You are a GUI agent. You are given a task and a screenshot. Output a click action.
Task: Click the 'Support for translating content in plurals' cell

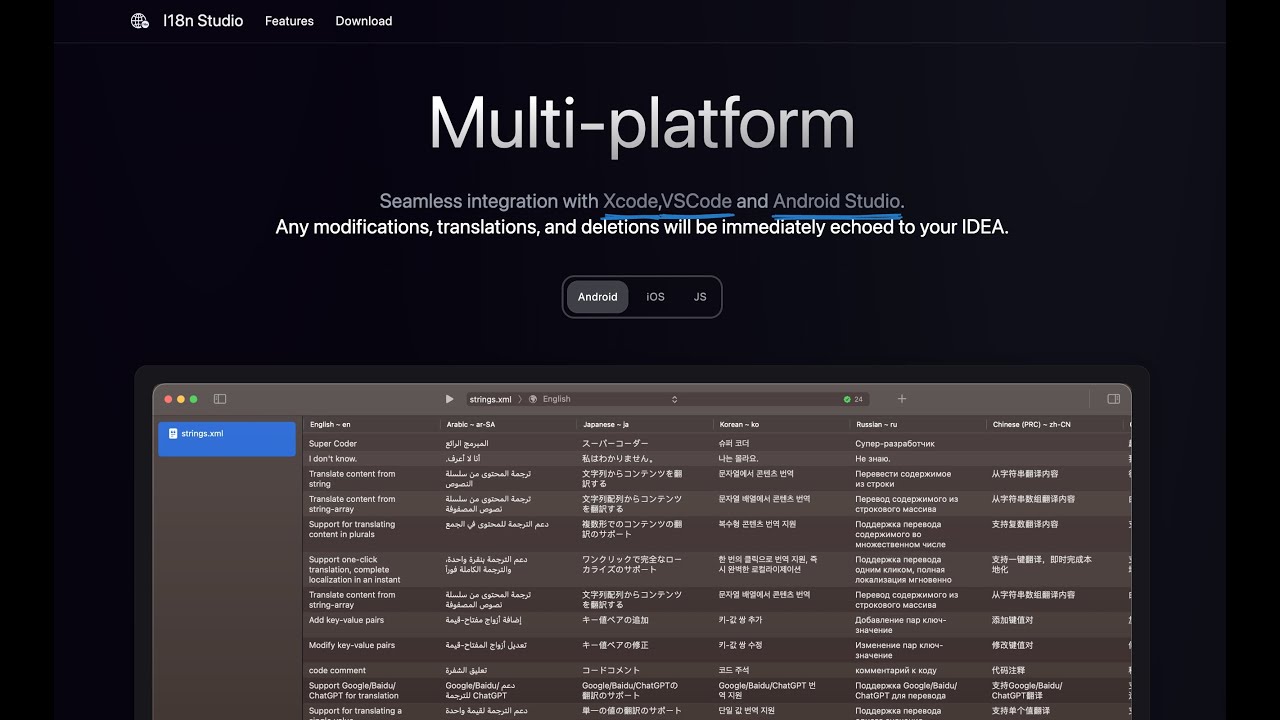pyautogui.click(x=352, y=529)
